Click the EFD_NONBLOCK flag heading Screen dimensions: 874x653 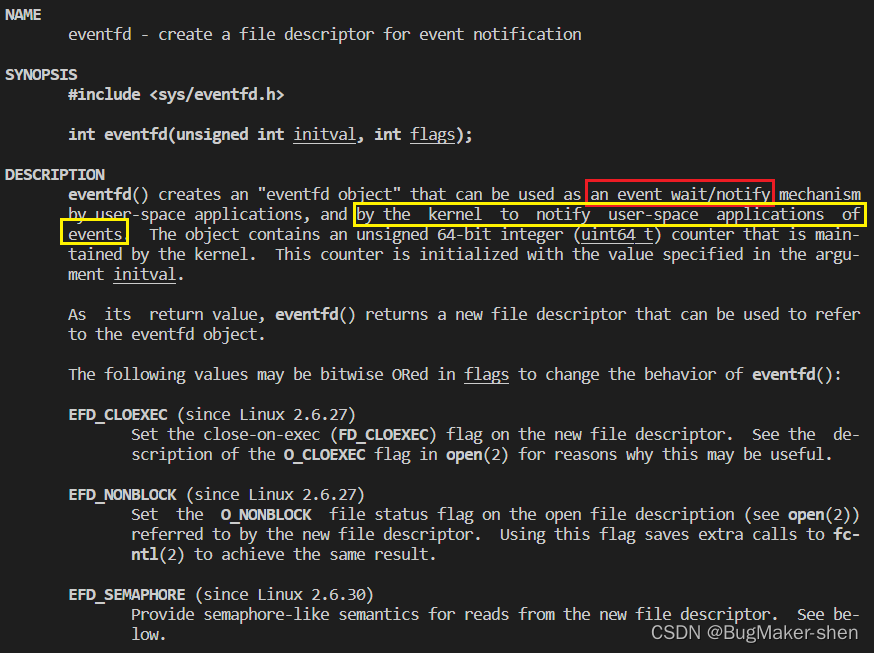(122, 495)
